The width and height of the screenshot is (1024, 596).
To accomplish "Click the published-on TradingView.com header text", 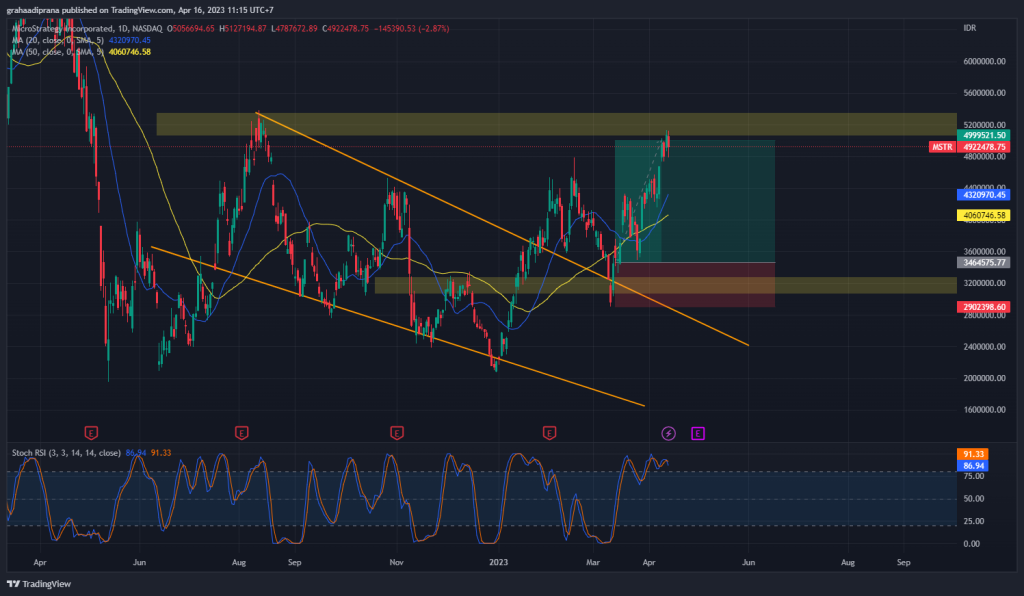I will (140, 10).
